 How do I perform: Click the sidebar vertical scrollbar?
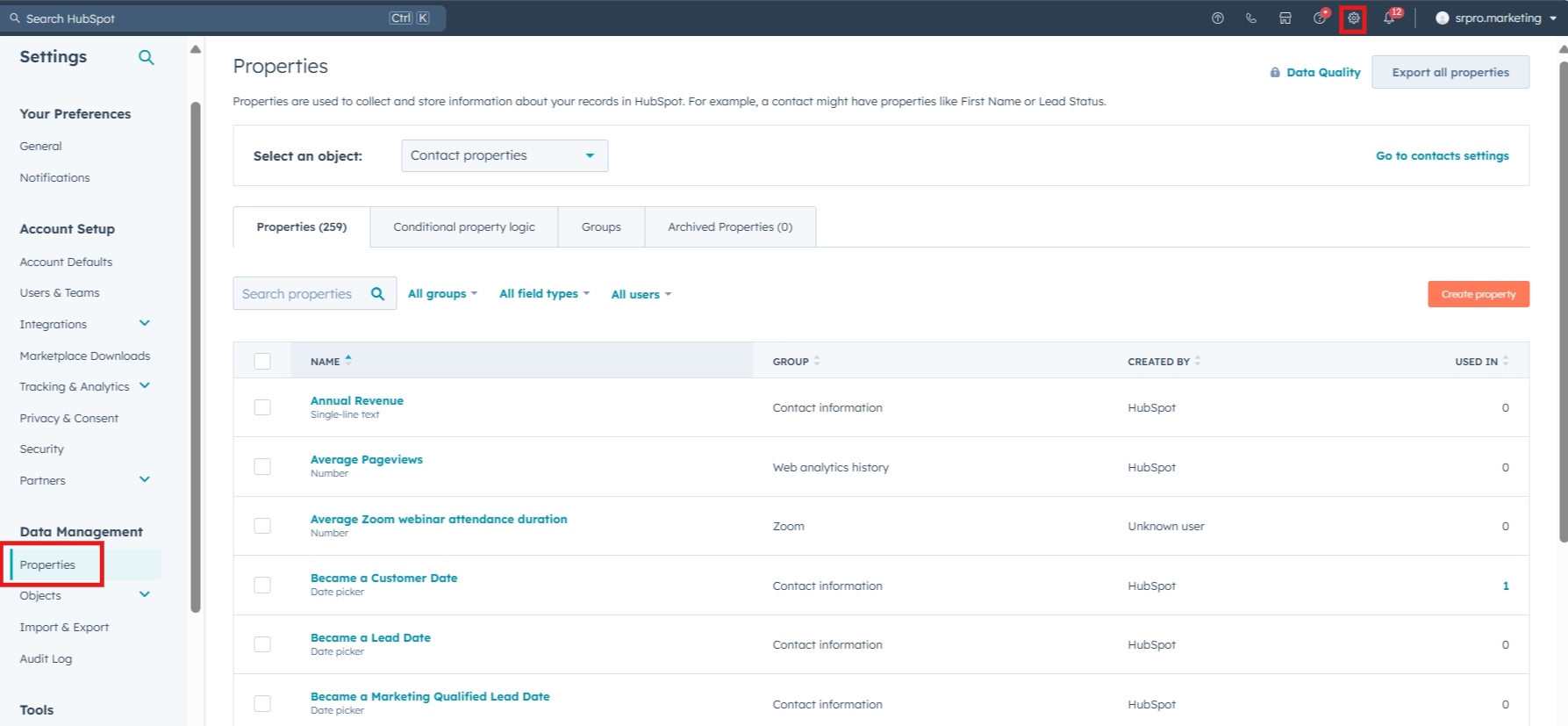(x=196, y=351)
